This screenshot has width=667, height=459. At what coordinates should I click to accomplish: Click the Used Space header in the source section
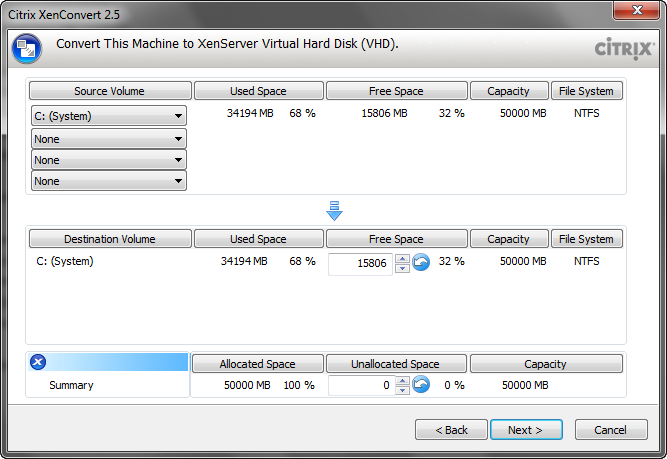click(259, 91)
